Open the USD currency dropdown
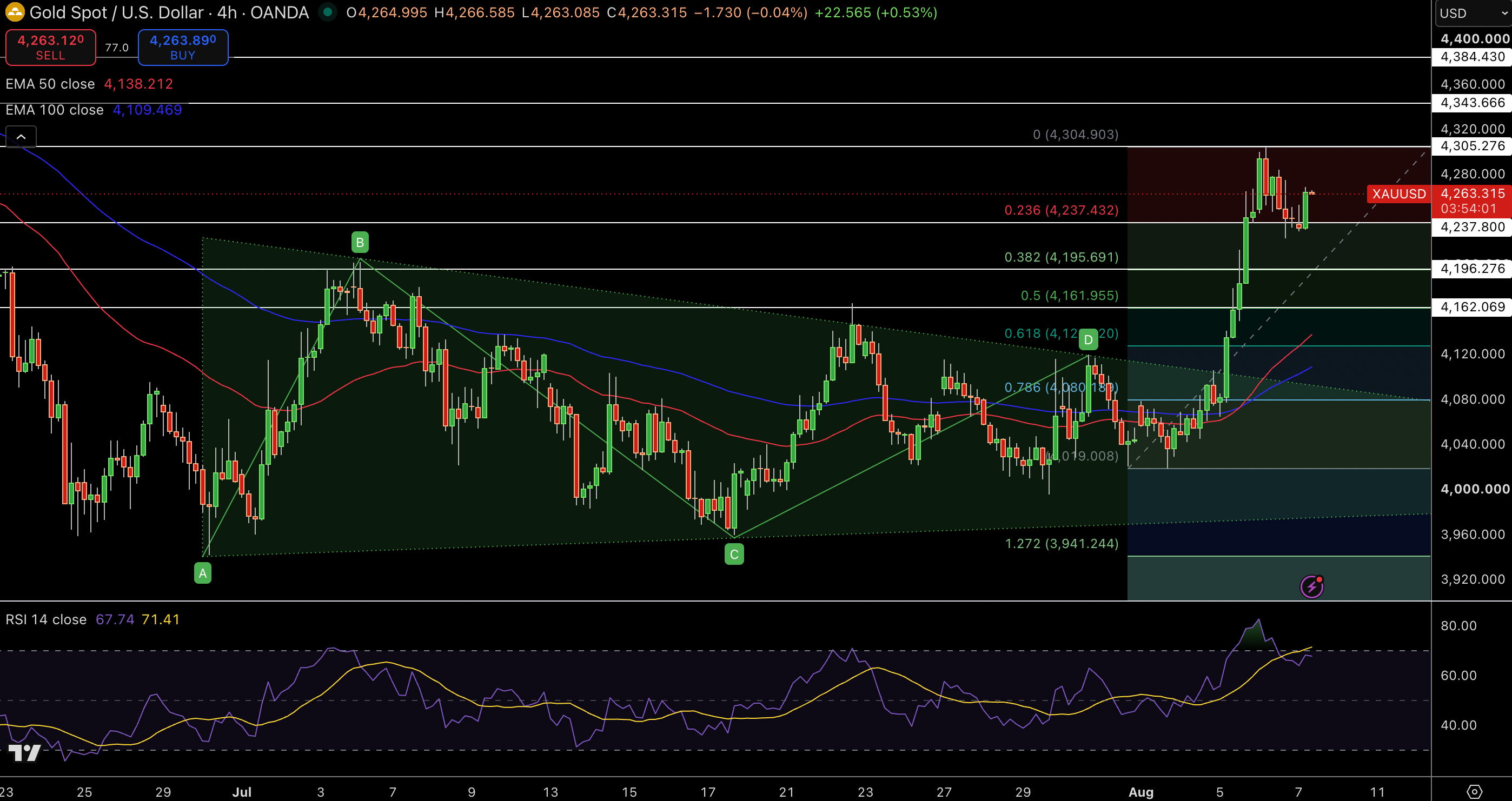The height and width of the screenshot is (801, 1512). tap(1473, 13)
